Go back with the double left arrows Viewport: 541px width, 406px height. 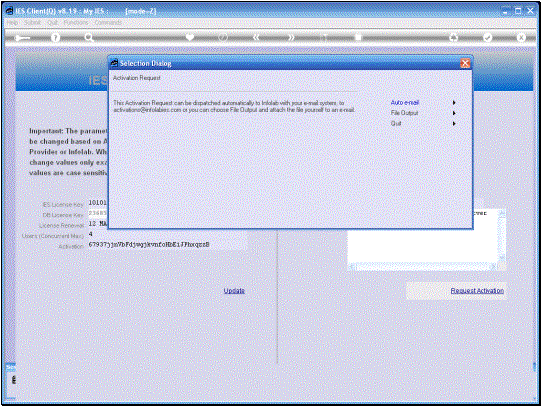click(x=256, y=37)
